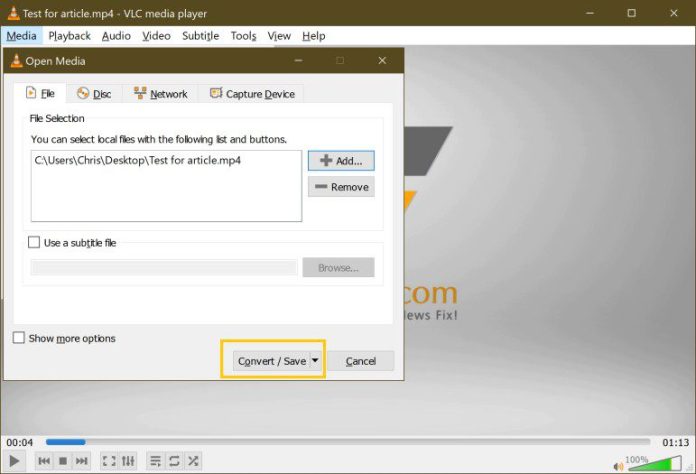696x474 pixels.
Task: Click VLC cone icon in main title bar
Action: coord(14,13)
